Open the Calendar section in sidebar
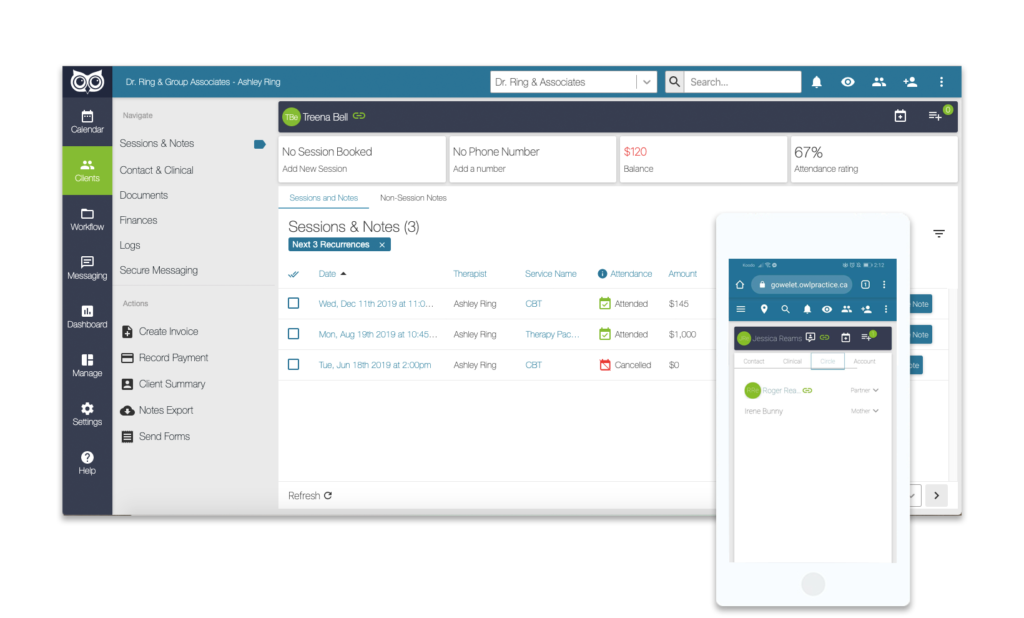1024x618 pixels. pos(87,121)
